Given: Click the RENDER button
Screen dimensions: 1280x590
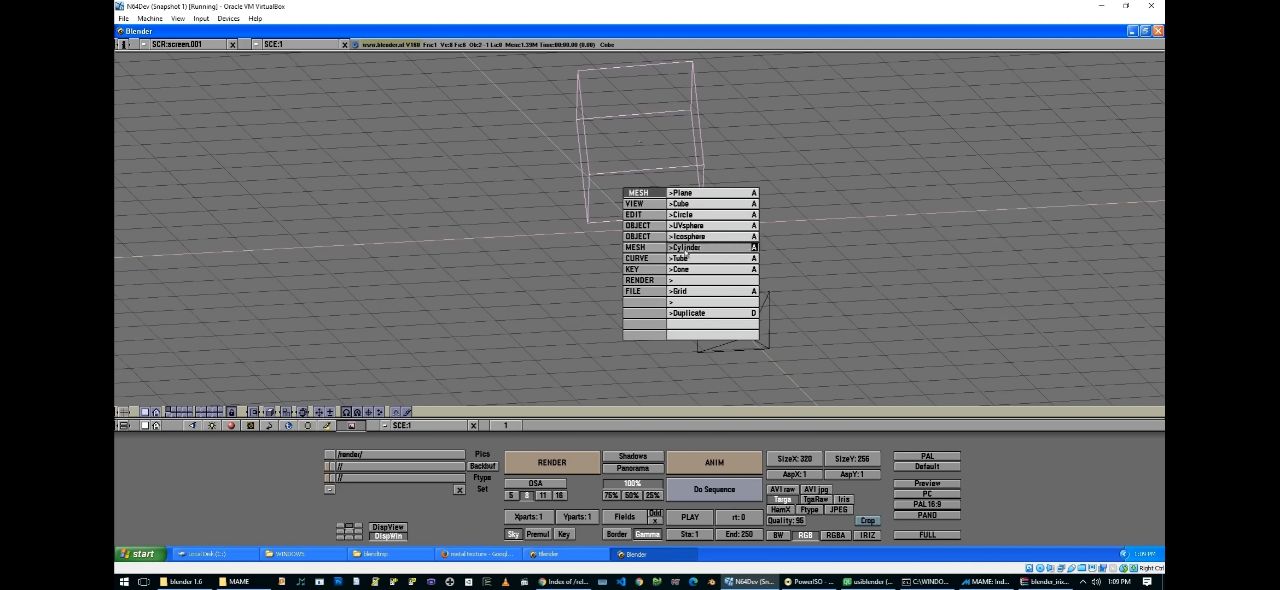Looking at the screenshot, I should 552,462.
